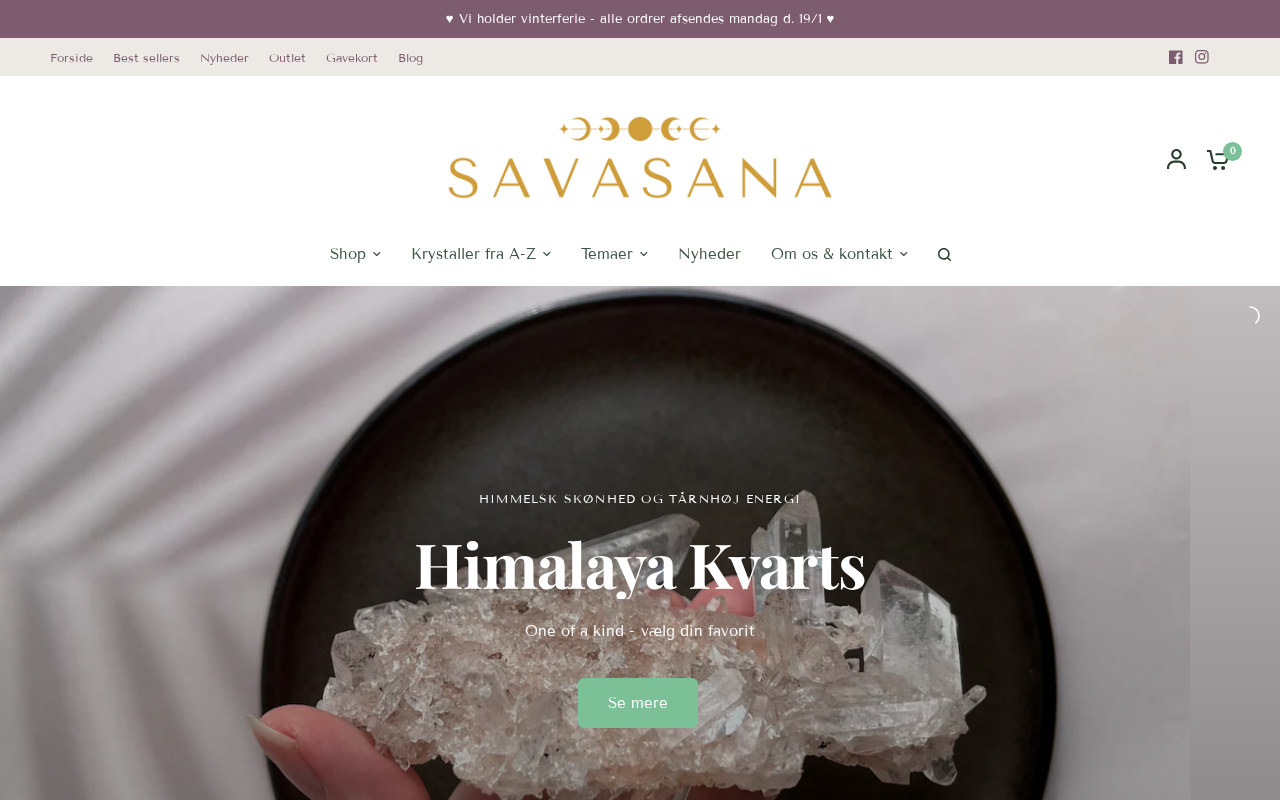Expand the Temaer dropdown
The image size is (1280, 800).
click(614, 254)
